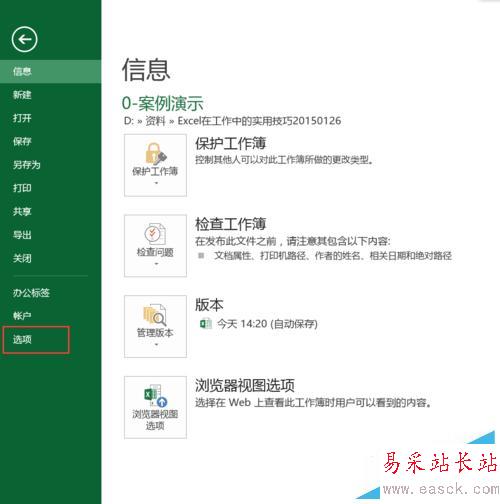Click the 管理版本 icon button
The height and width of the screenshot is (504, 500).
click(155, 326)
